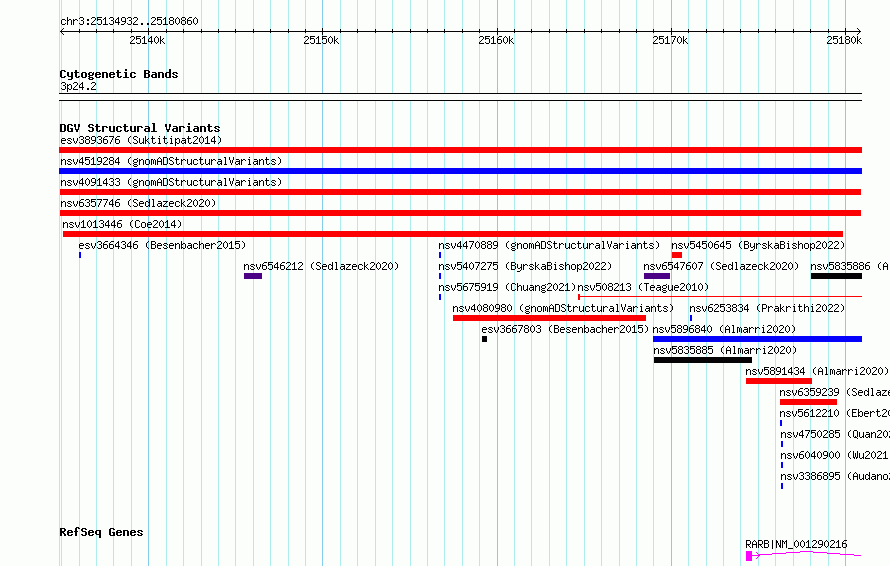The height and width of the screenshot is (566, 890).
Task: Select the red esv3893676 full-width bar
Action: [x=460, y=150]
